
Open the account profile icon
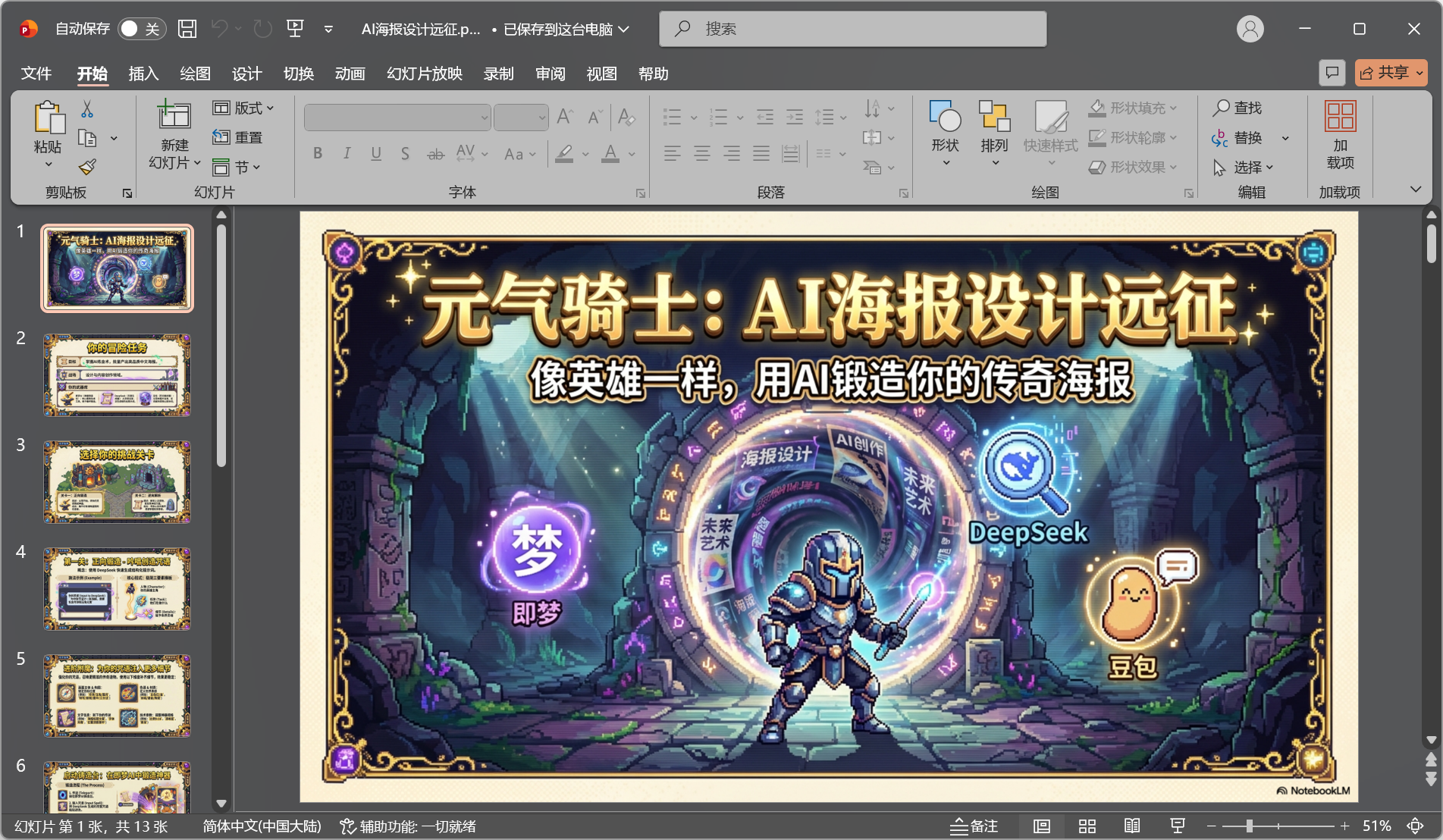(1250, 29)
